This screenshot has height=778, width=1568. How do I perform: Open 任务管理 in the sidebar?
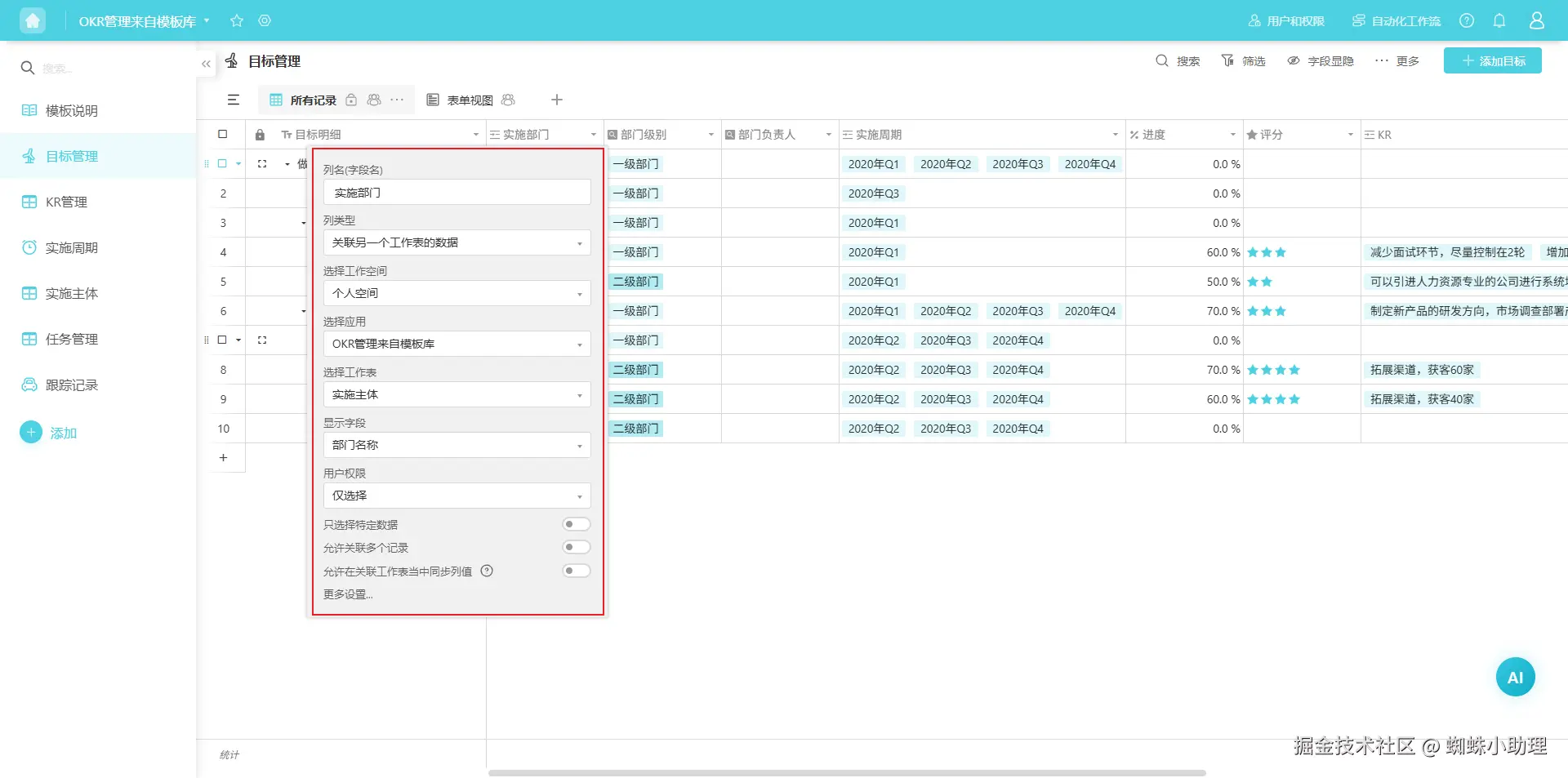98,339
